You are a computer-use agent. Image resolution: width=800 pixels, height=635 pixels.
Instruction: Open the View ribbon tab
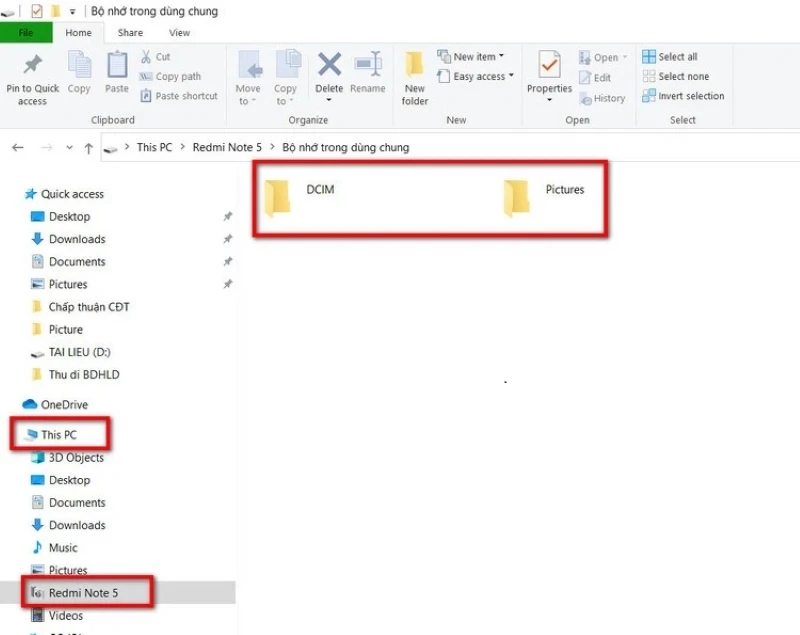[179, 33]
